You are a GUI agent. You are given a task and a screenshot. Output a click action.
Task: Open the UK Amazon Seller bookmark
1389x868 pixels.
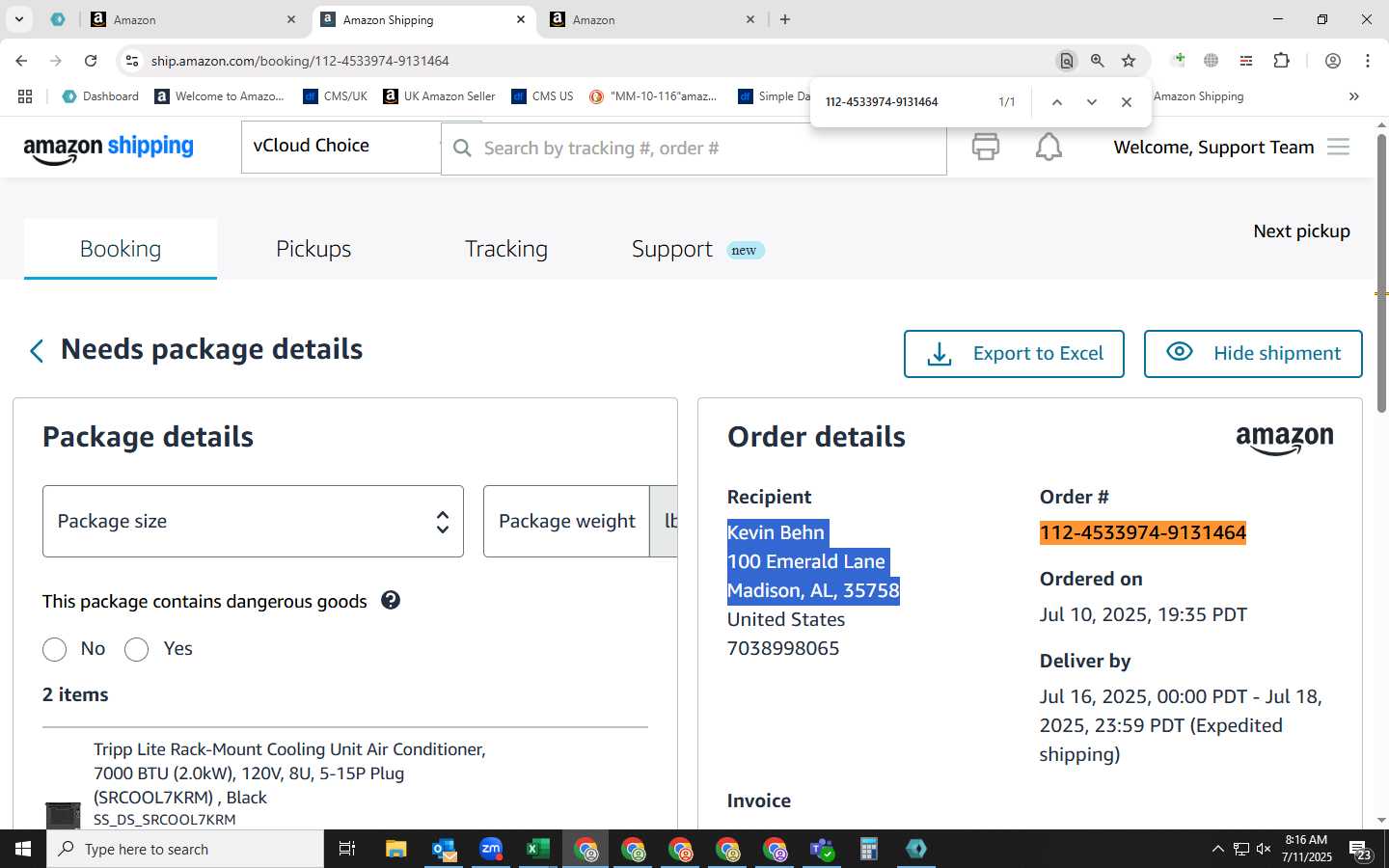click(439, 96)
